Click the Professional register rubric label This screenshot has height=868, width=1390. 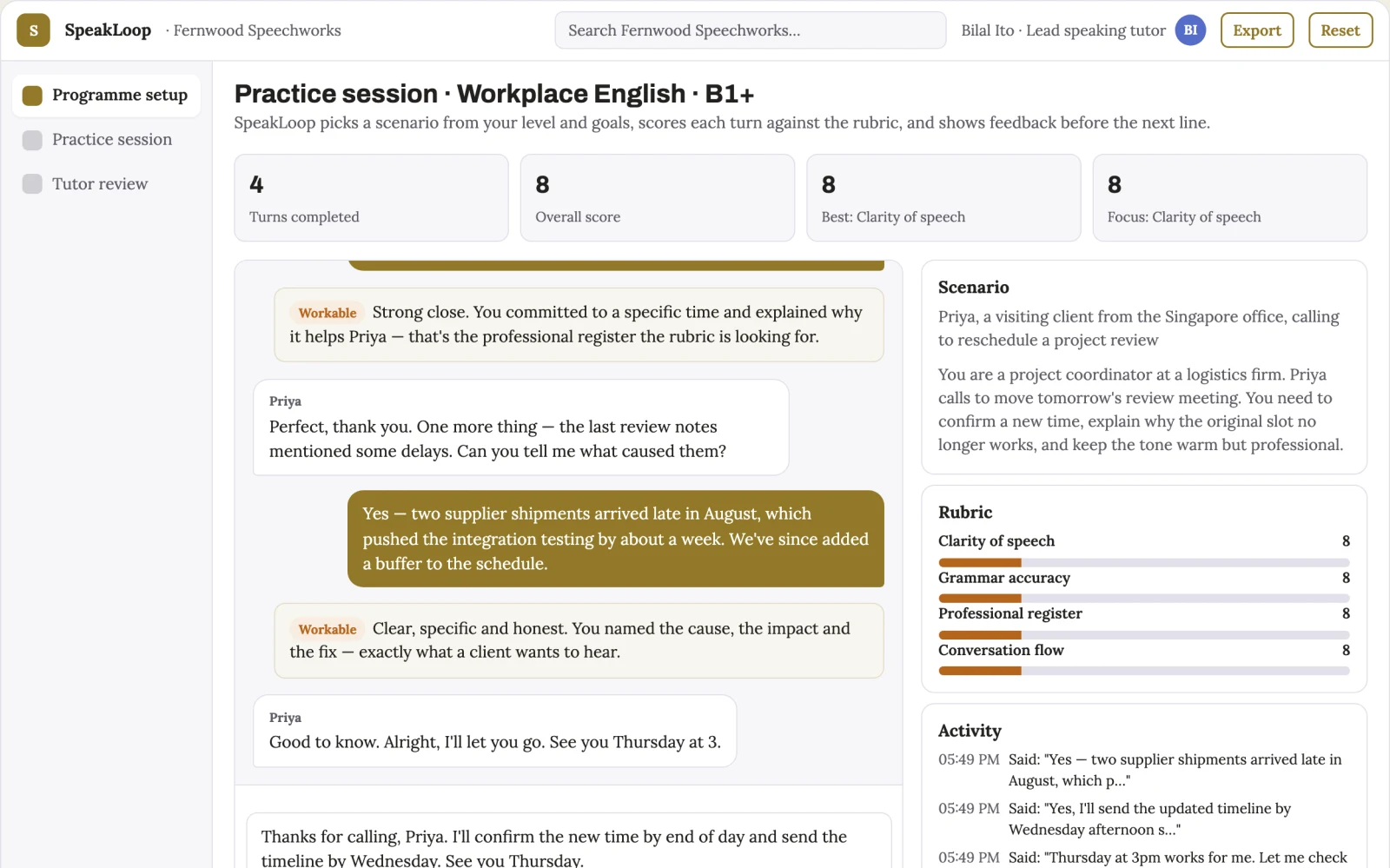[x=1010, y=613]
